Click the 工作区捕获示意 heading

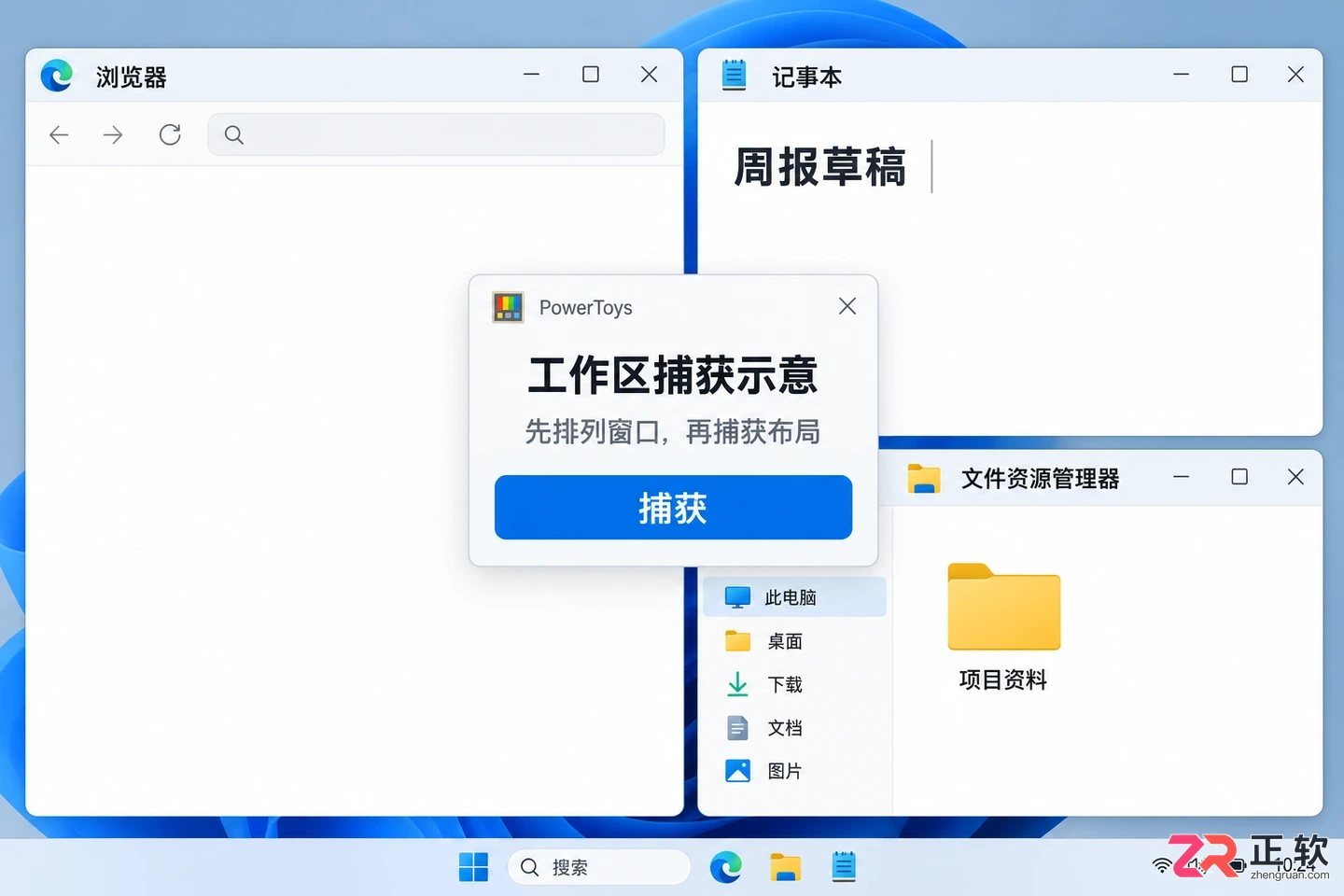tap(673, 375)
